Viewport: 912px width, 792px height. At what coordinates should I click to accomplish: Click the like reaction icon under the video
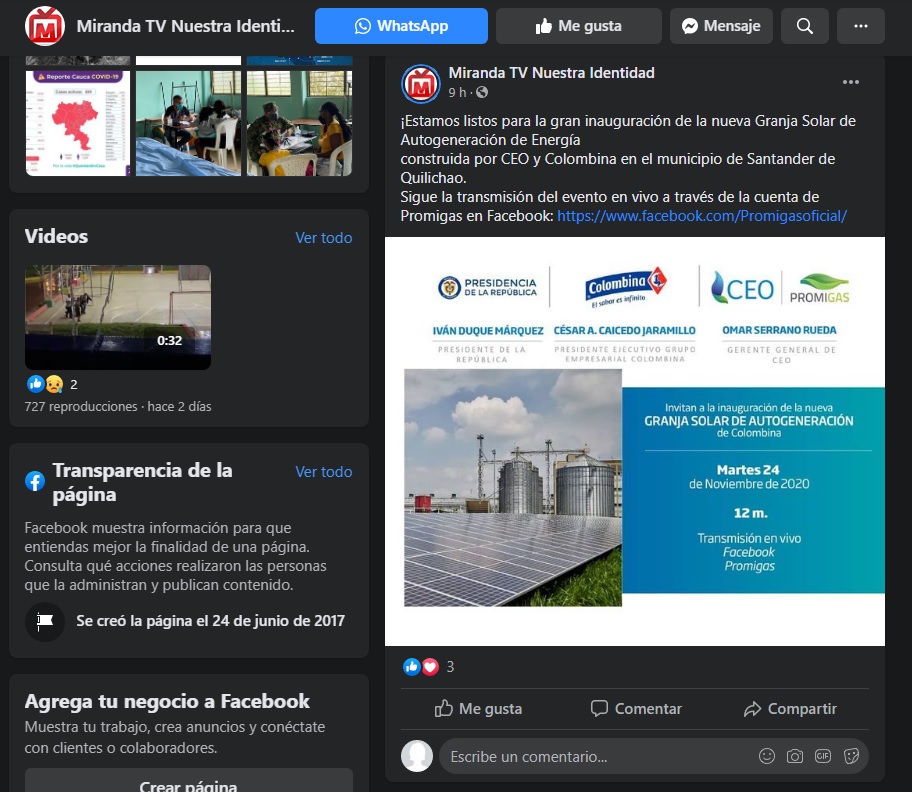click(x=35, y=384)
